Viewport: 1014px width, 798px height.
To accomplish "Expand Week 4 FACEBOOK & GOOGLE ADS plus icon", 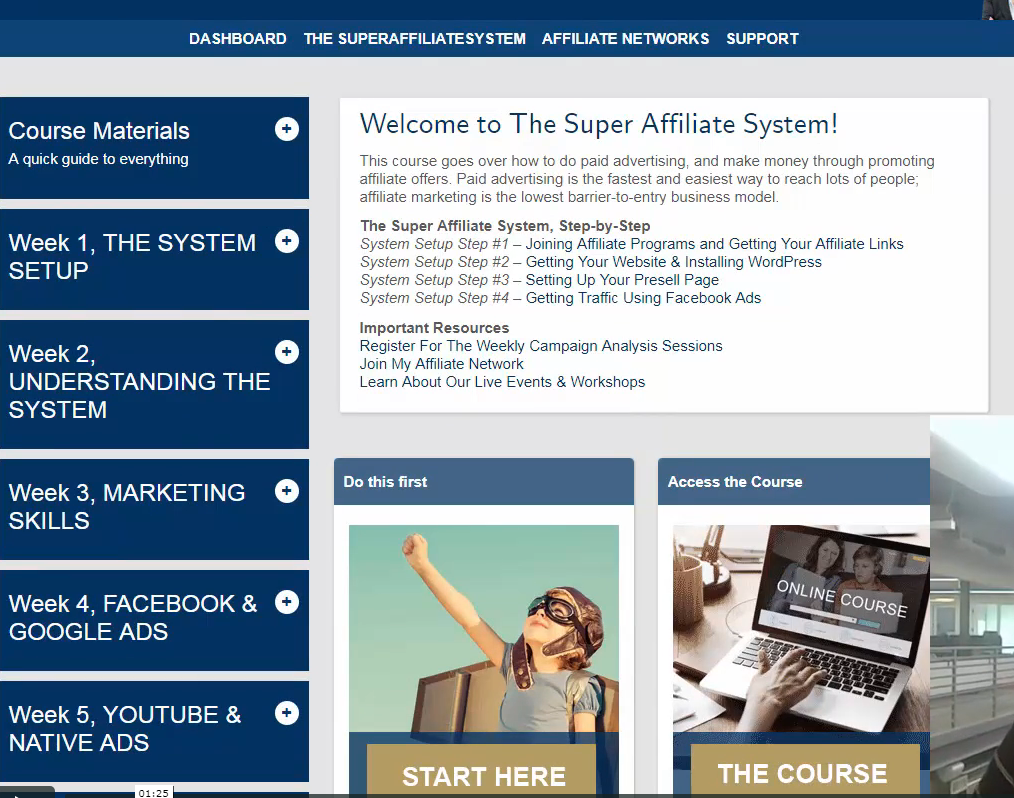I will click(286, 602).
